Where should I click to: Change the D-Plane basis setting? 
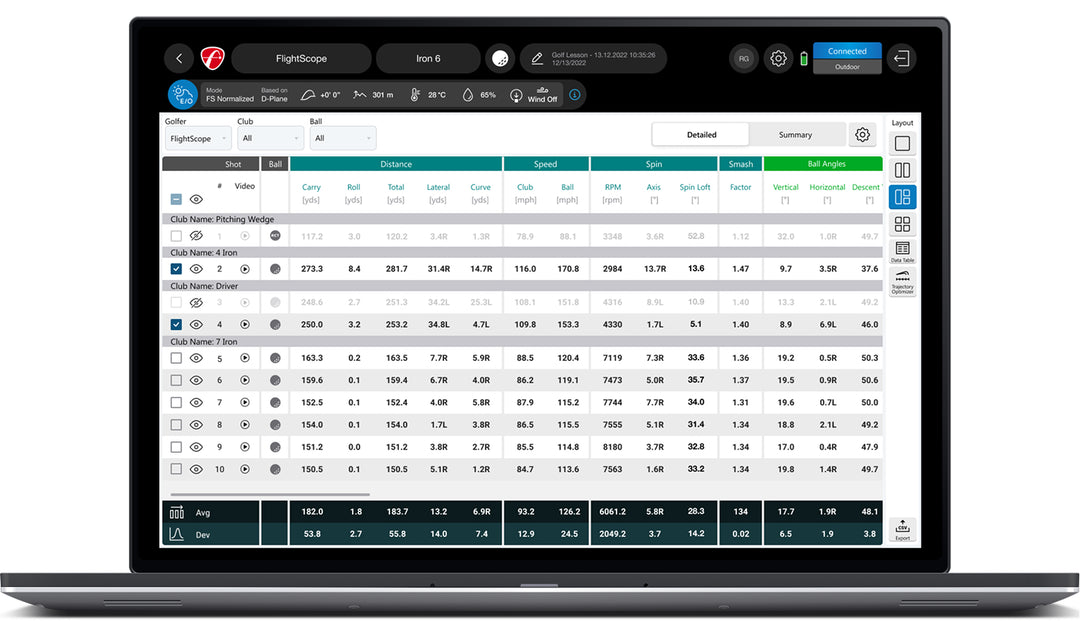click(274, 95)
